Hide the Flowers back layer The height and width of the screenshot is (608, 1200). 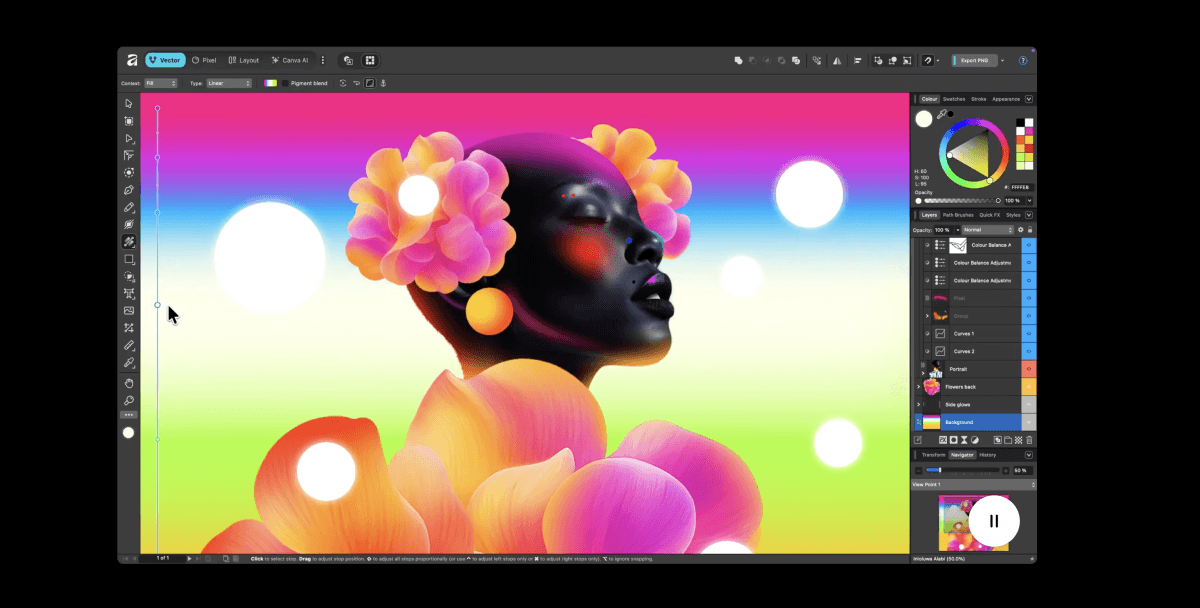[x=1028, y=387]
